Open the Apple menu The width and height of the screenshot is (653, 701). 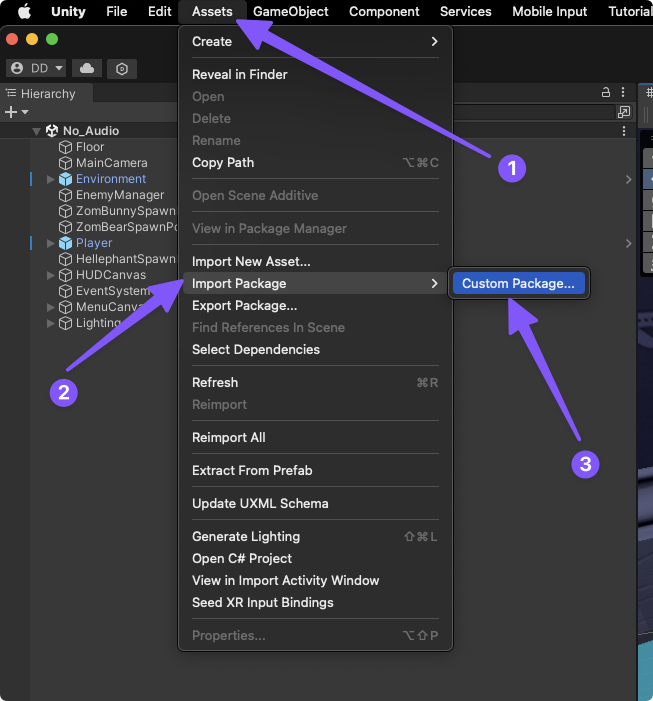24,12
